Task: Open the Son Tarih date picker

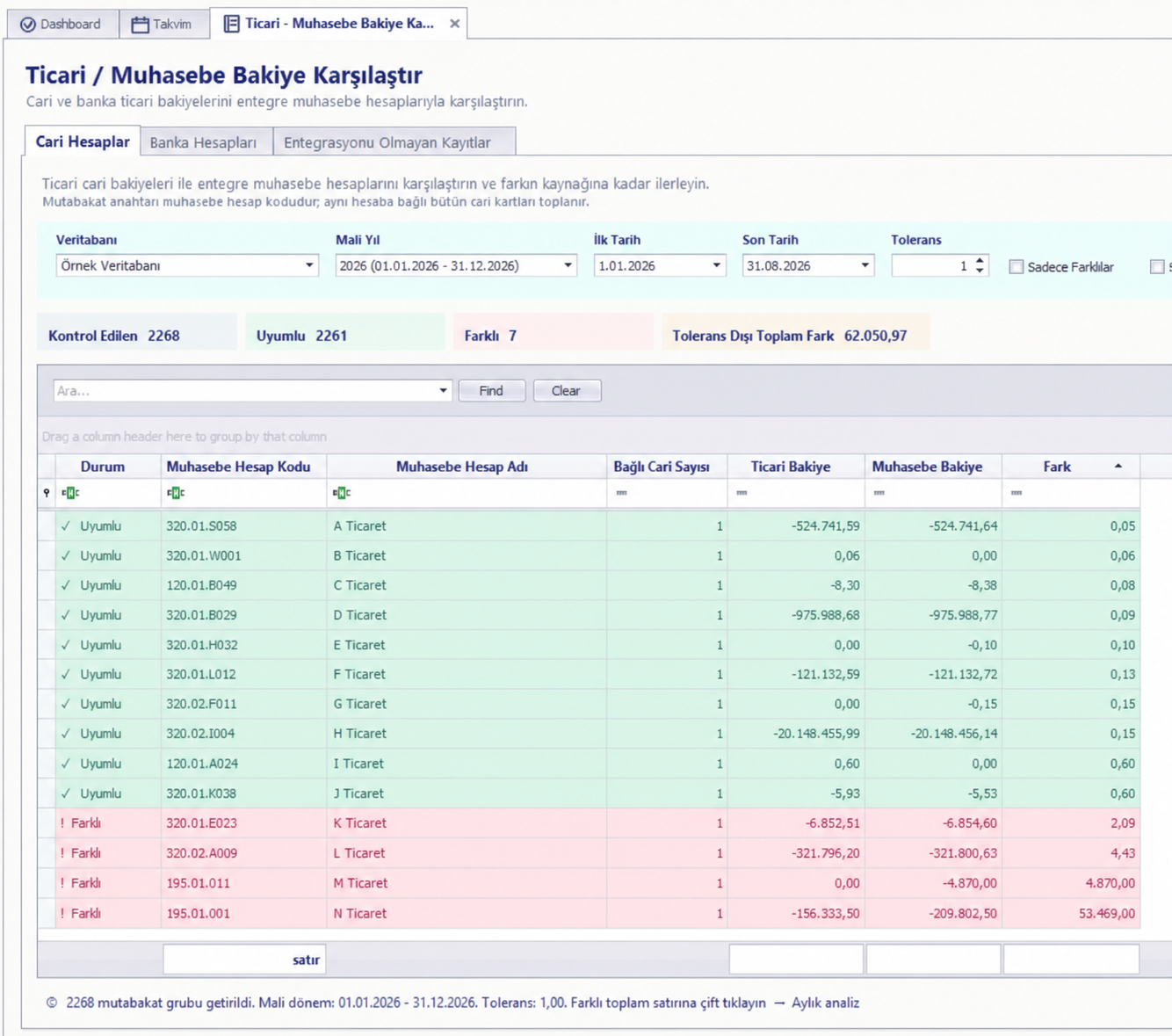Action: point(865,265)
